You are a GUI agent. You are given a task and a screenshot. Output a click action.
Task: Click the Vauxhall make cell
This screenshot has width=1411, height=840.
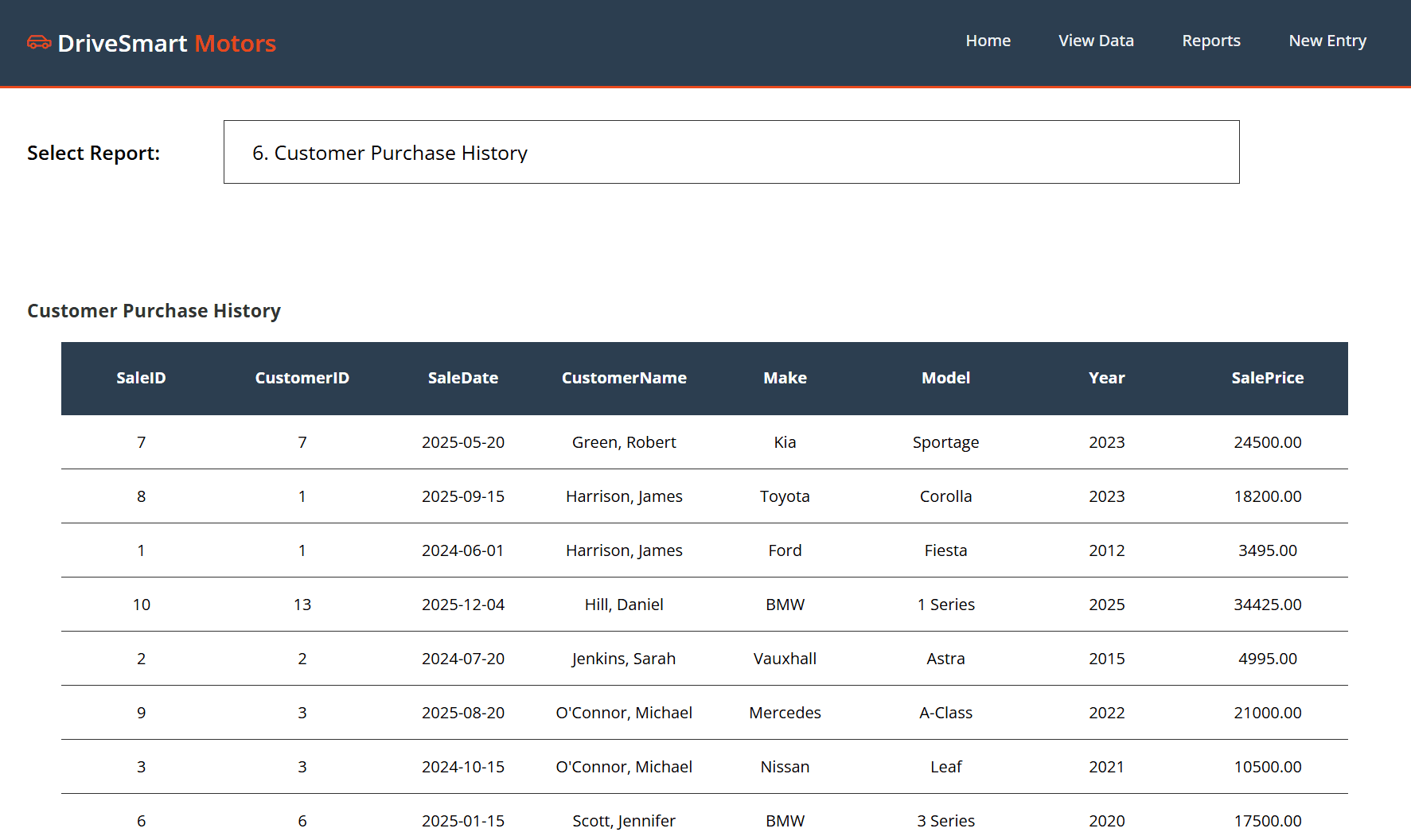tap(785, 659)
